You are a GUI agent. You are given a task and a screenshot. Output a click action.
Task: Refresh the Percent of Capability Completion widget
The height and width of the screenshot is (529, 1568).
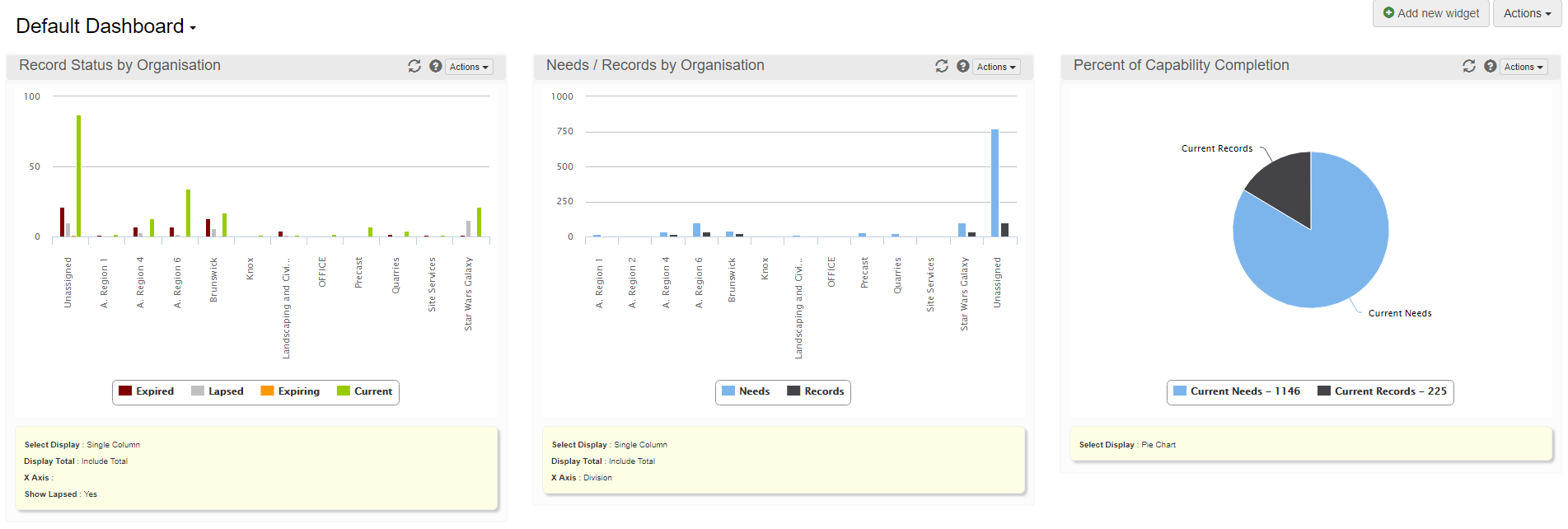[x=1469, y=66]
